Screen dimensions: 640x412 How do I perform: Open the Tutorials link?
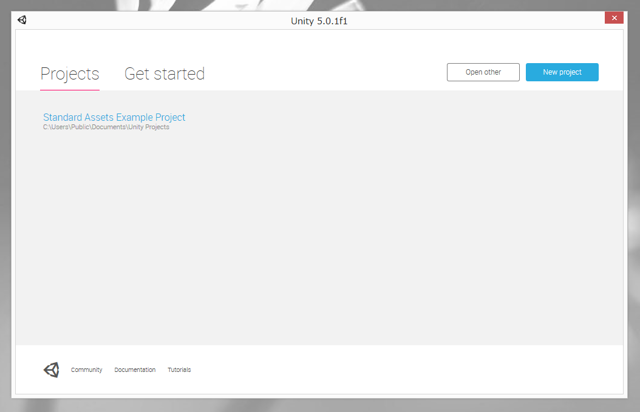click(179, 370)
